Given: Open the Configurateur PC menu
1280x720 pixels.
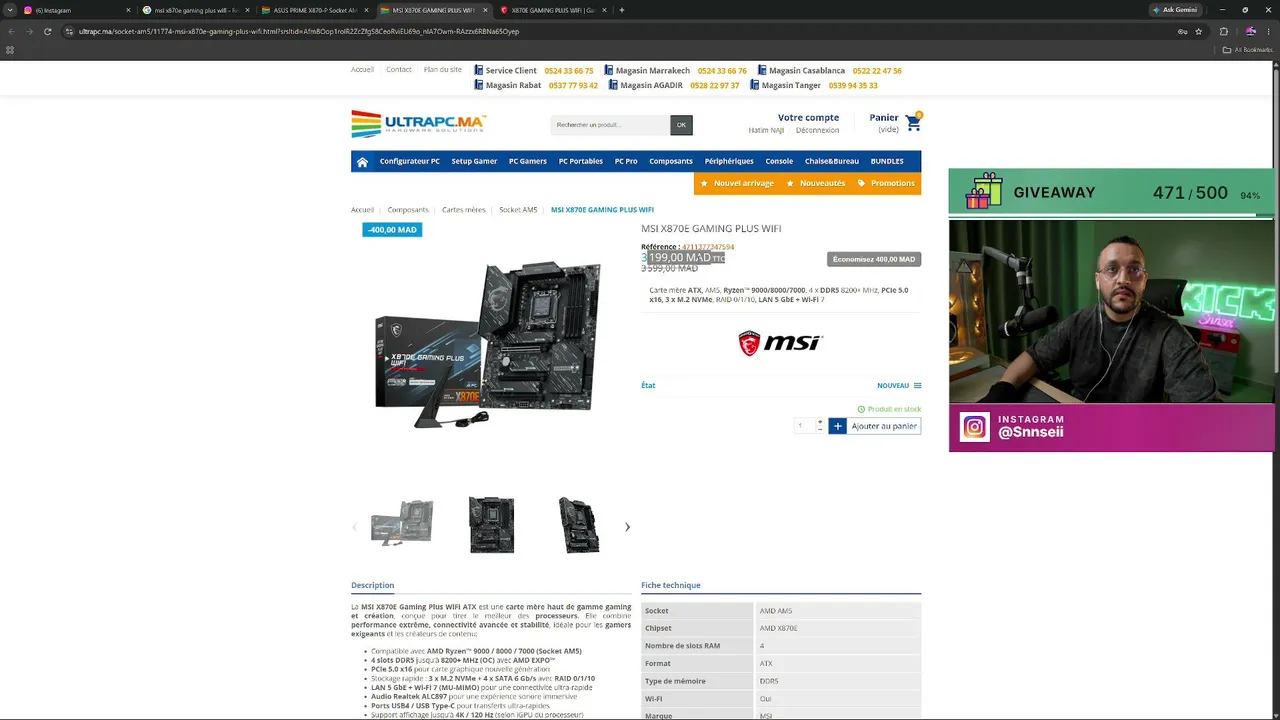Looking at the screenshot, I should (410, 161).
